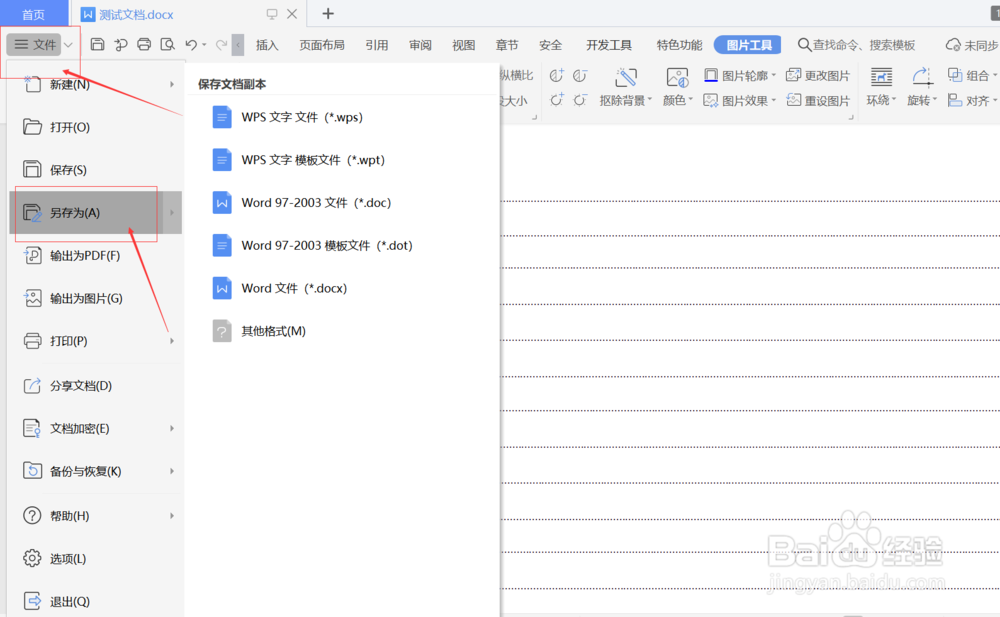The image size is (1000, 617).
Task: Click the 文件 hamburger menu button
Action: 34,45
